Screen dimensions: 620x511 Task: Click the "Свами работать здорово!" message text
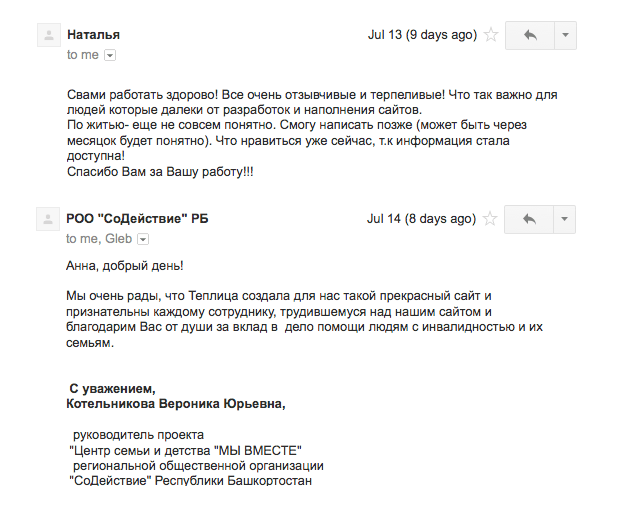[x=160, y=95]
